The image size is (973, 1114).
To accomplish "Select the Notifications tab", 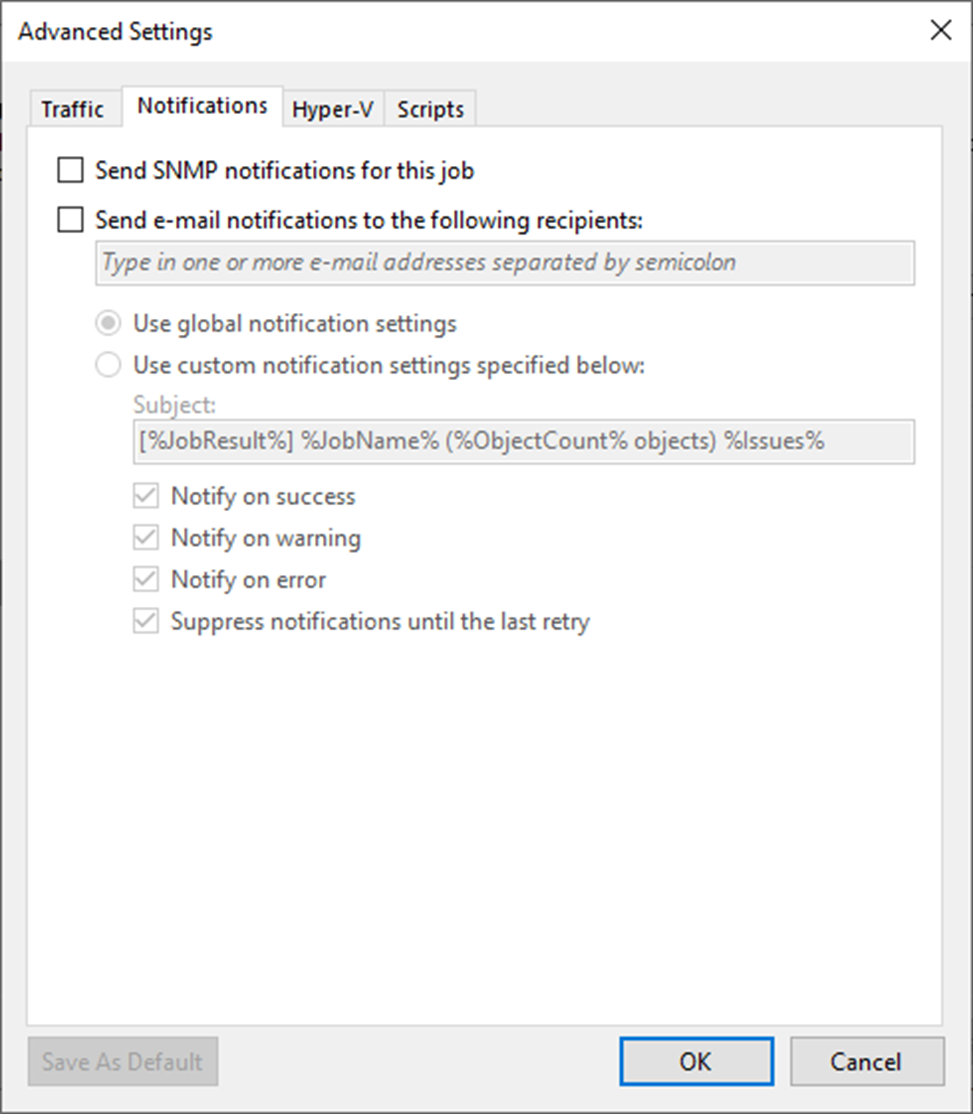I will (x=202, y=105).
